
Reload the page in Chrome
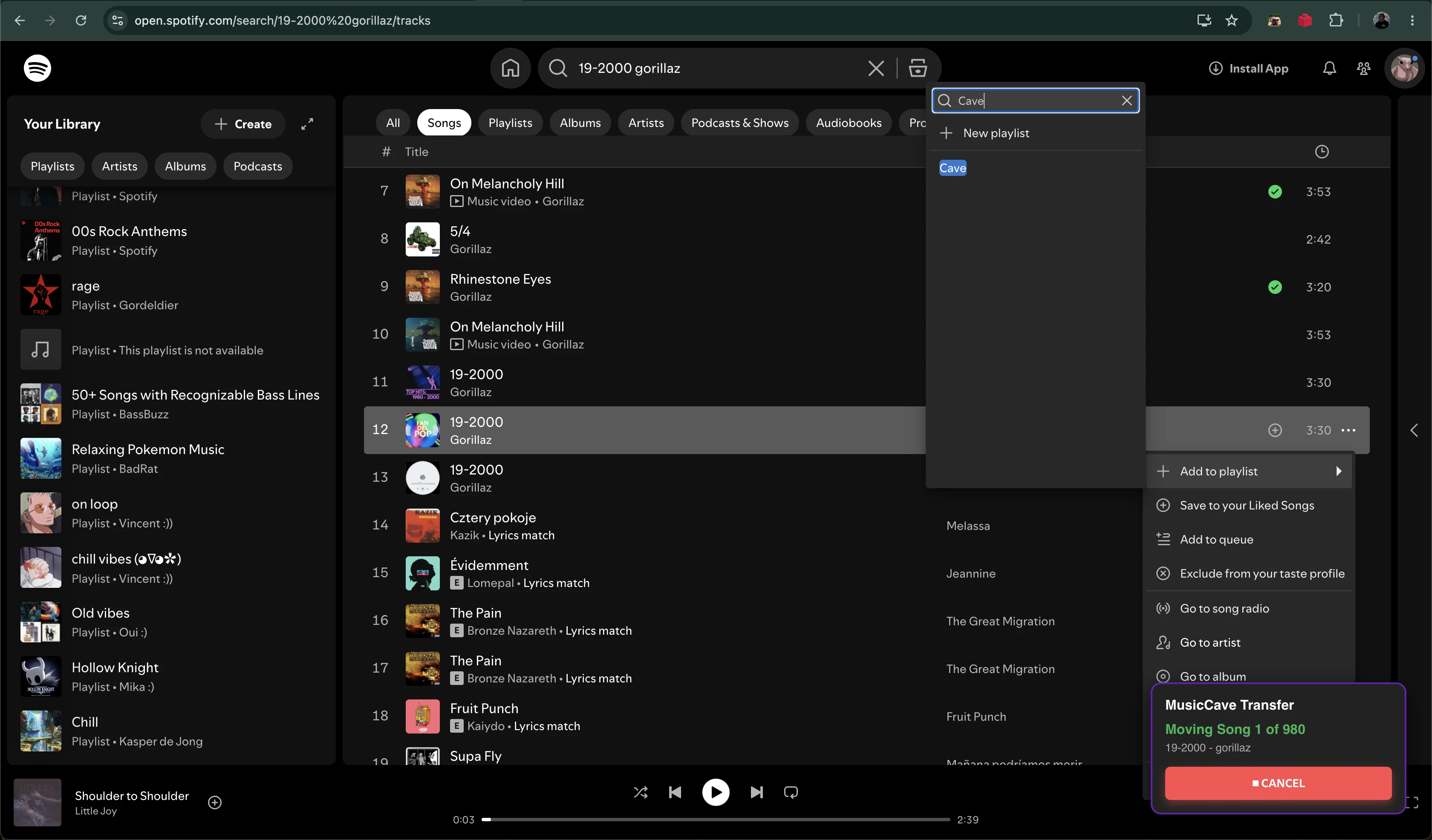[x=81, y=20]
